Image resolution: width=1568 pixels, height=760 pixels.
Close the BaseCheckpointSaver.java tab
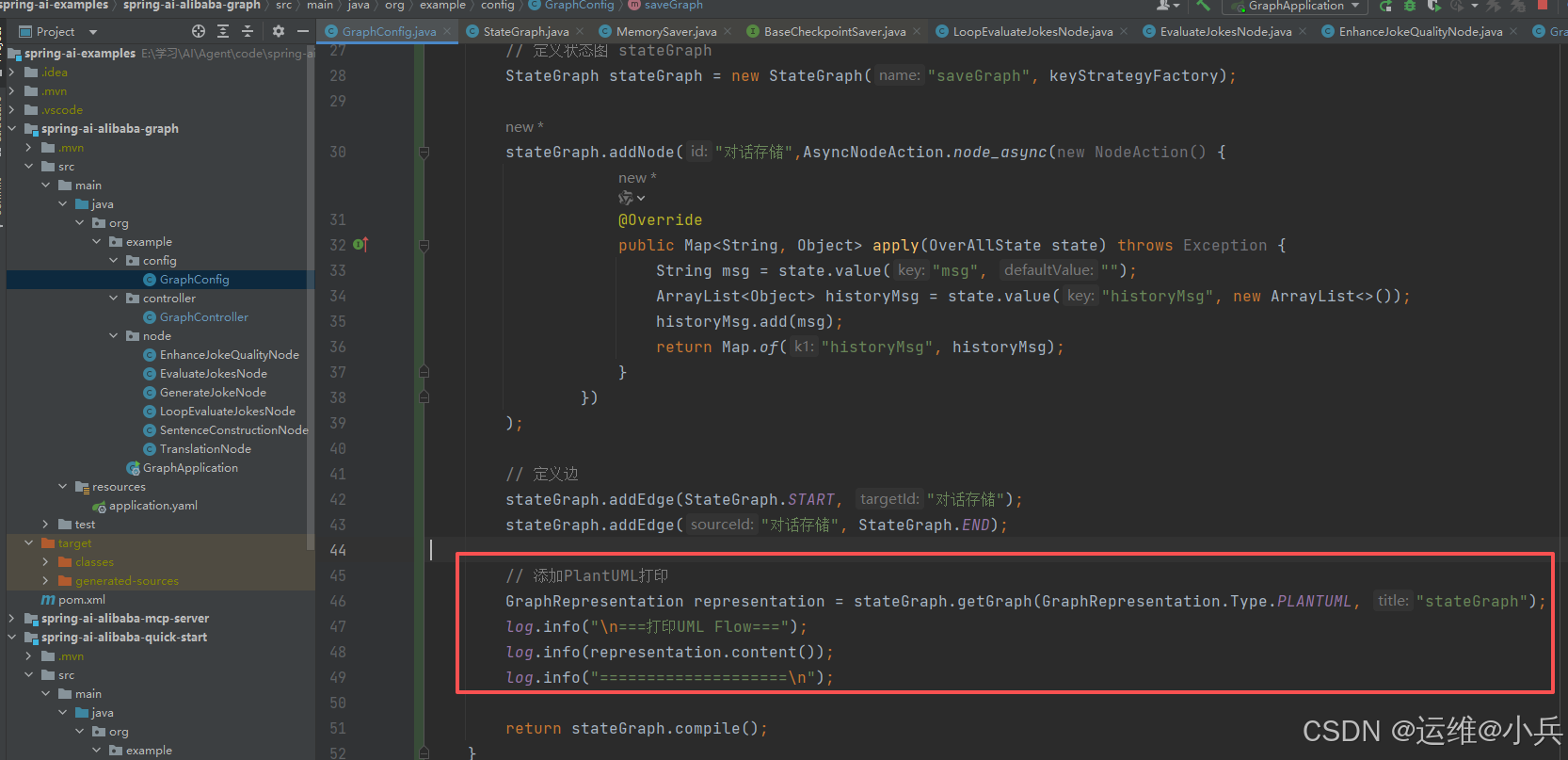click(x=917, y=31)
